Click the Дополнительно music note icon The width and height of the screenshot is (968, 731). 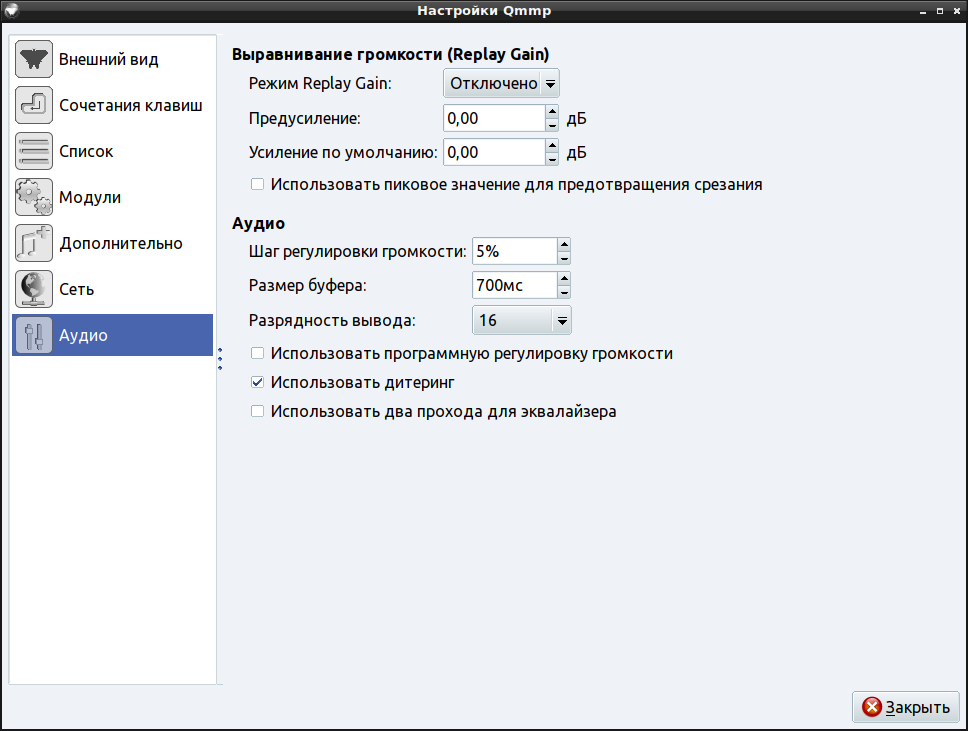click(x=34, y=244)
